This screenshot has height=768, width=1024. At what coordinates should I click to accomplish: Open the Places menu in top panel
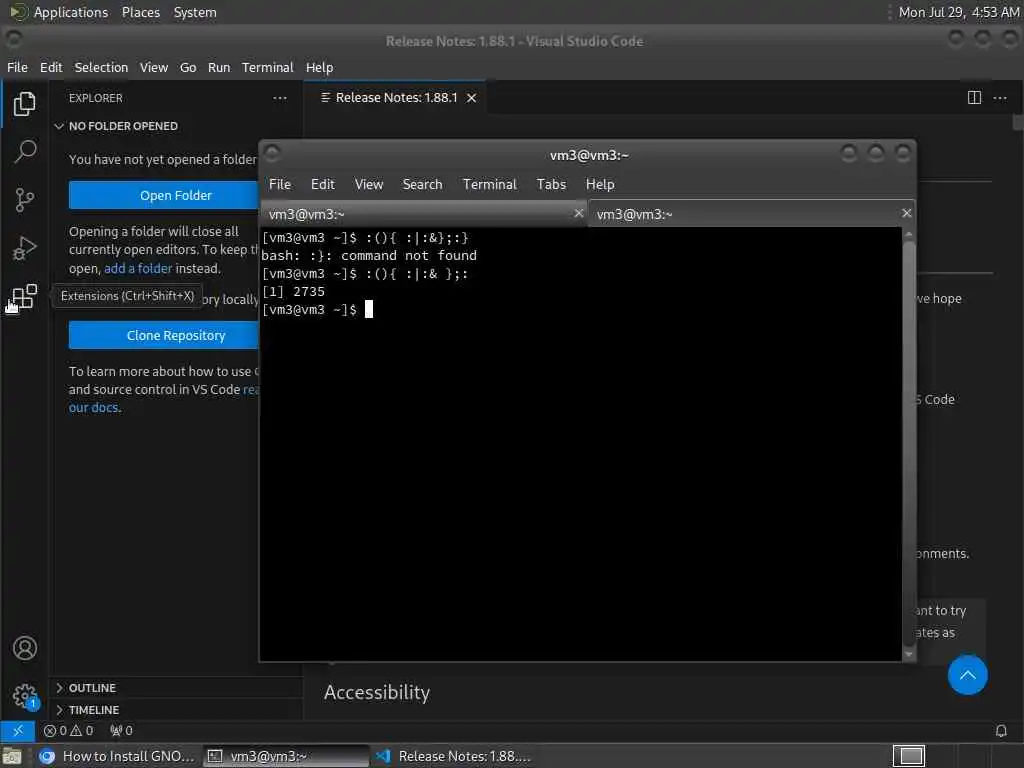point(140,12)
